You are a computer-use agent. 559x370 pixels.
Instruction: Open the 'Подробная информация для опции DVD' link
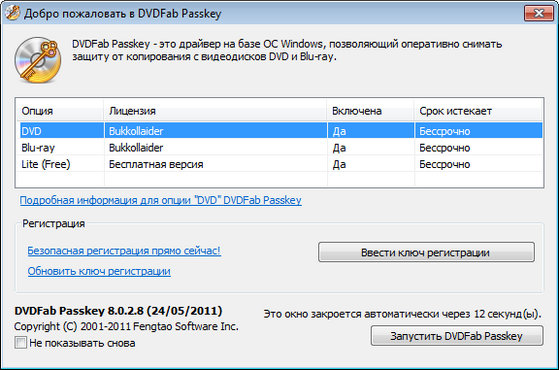(160, 200)
